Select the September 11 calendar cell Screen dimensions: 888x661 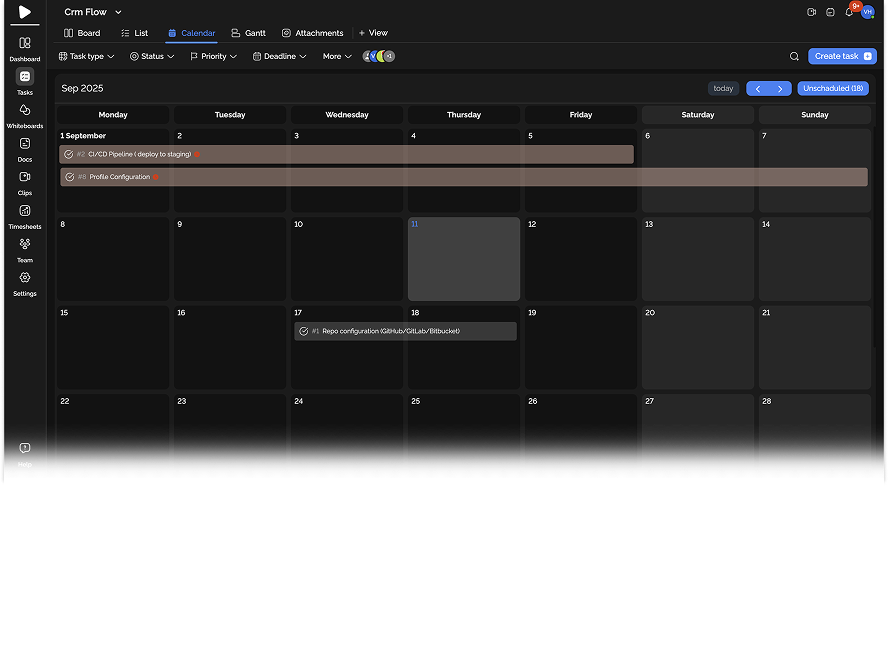[463, 259]
